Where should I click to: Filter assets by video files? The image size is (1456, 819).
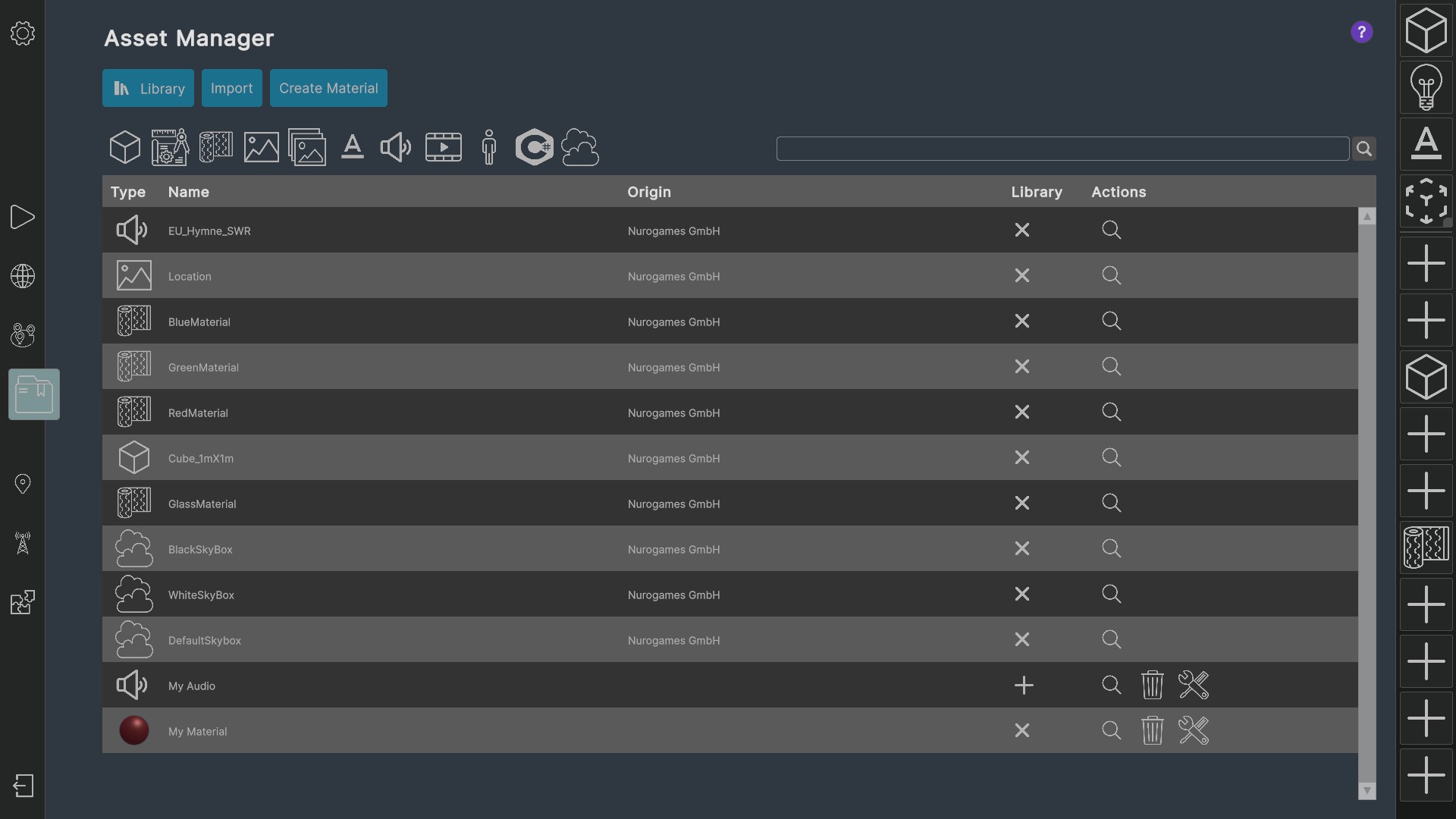(x=444, y=146)
